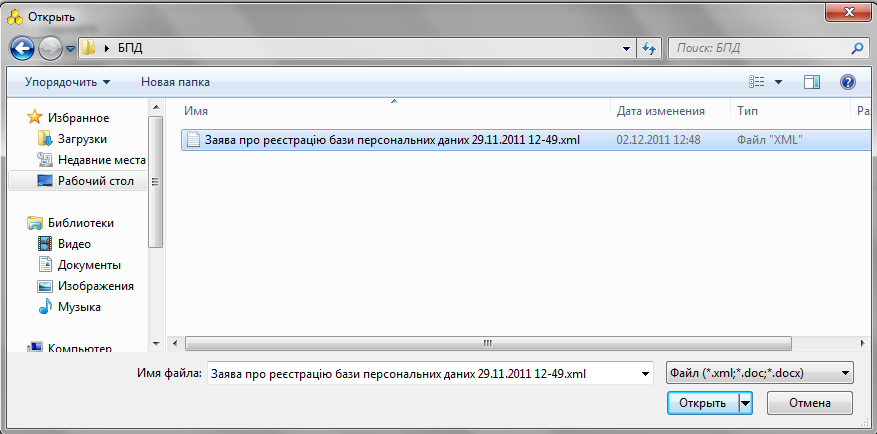Viewport: 877px width, 434px height.
Task: Select the Музыка library
Action: (79, 307)
